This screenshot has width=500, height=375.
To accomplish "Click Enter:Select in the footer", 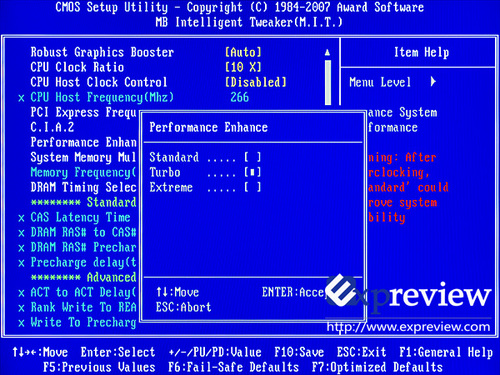I will [118, 352].
